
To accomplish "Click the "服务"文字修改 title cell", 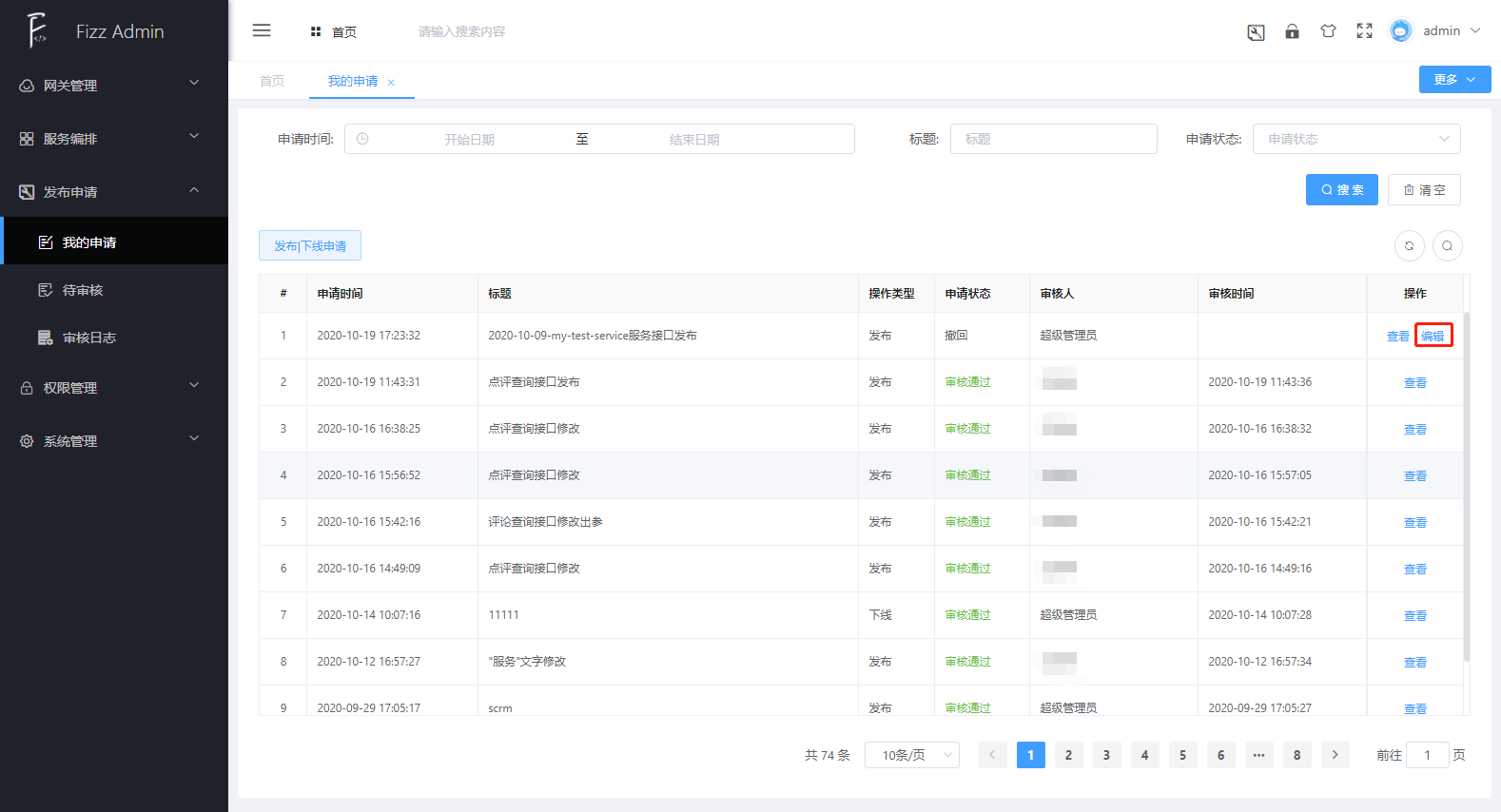I will click(527, 662).
